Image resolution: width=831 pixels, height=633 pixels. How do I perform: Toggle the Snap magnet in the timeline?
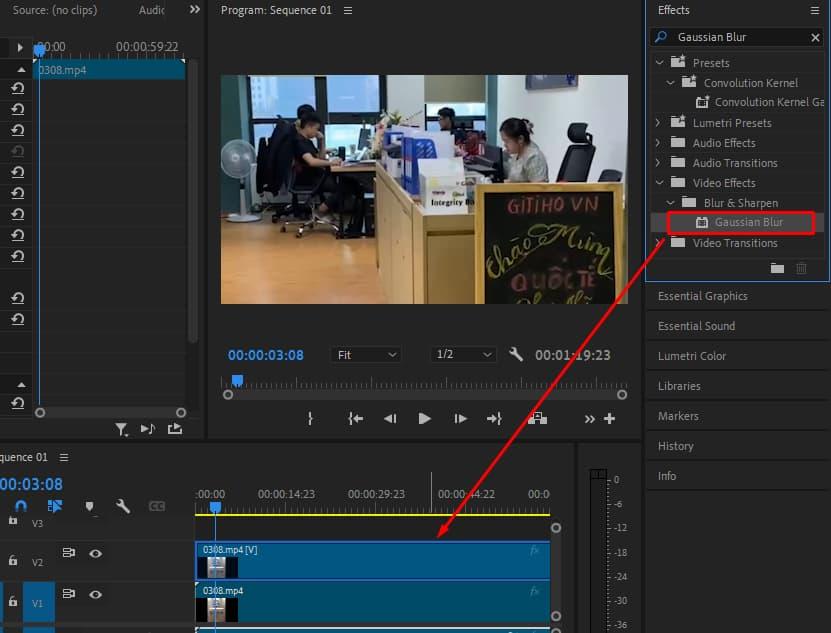pyautogui.click(x=22, y=506)
